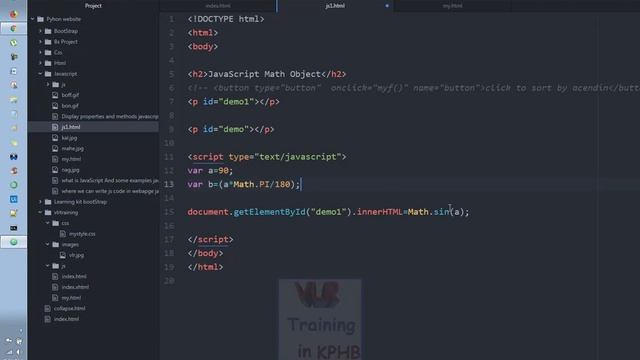Collapse the Pyhon website root folder
This screenshot has height=360, width=640.
tap(33, 19)
